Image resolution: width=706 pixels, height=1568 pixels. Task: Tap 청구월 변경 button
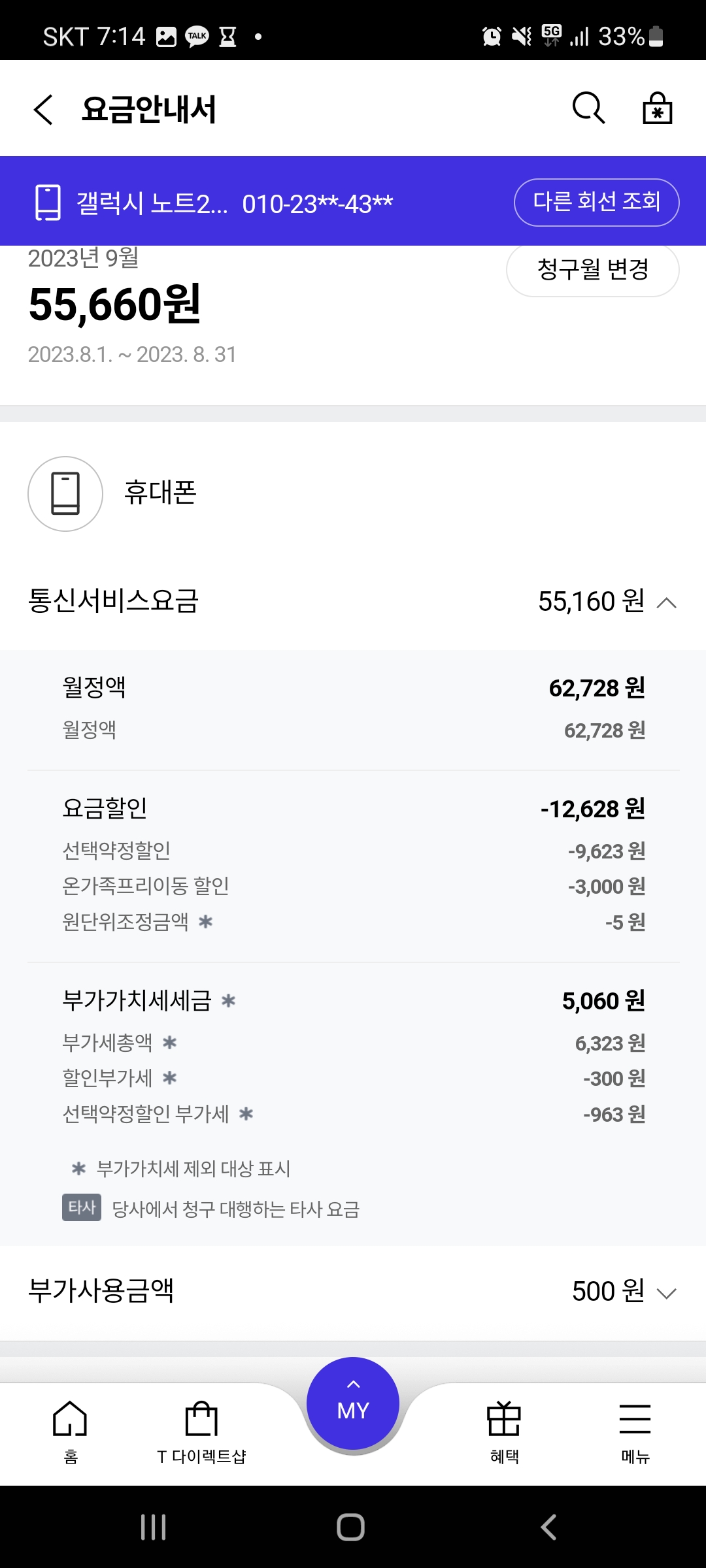(592, 269)
